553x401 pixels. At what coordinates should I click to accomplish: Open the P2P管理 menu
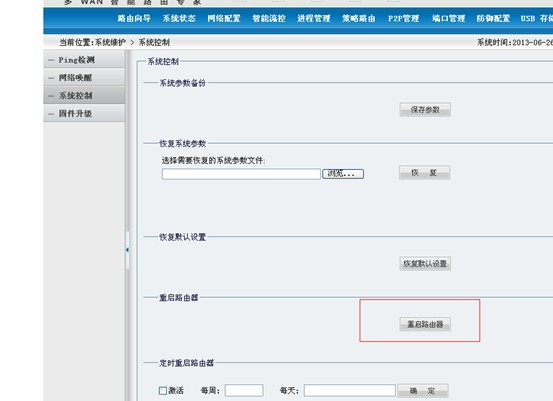point(403,18)
